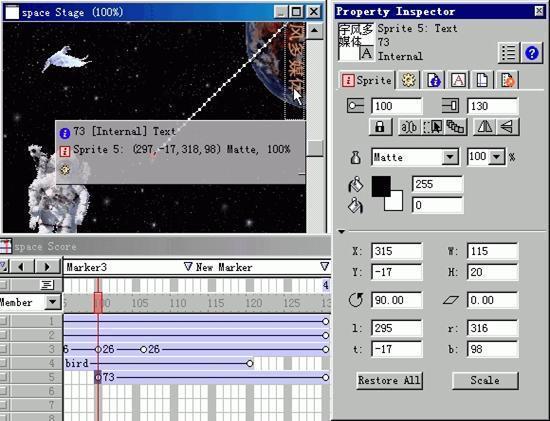The width and height of the screenshot is (550, 421).
Task: Click the playback head at frame 100
Action: [x=98, y=302]
